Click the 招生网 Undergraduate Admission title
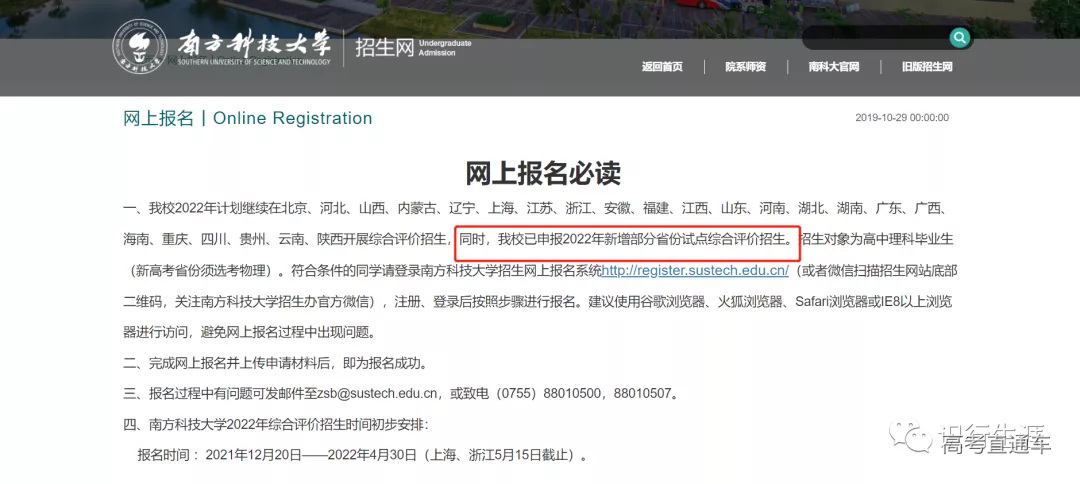The width and height of the screenshot is (1080, 484). [x=413, y=48]
